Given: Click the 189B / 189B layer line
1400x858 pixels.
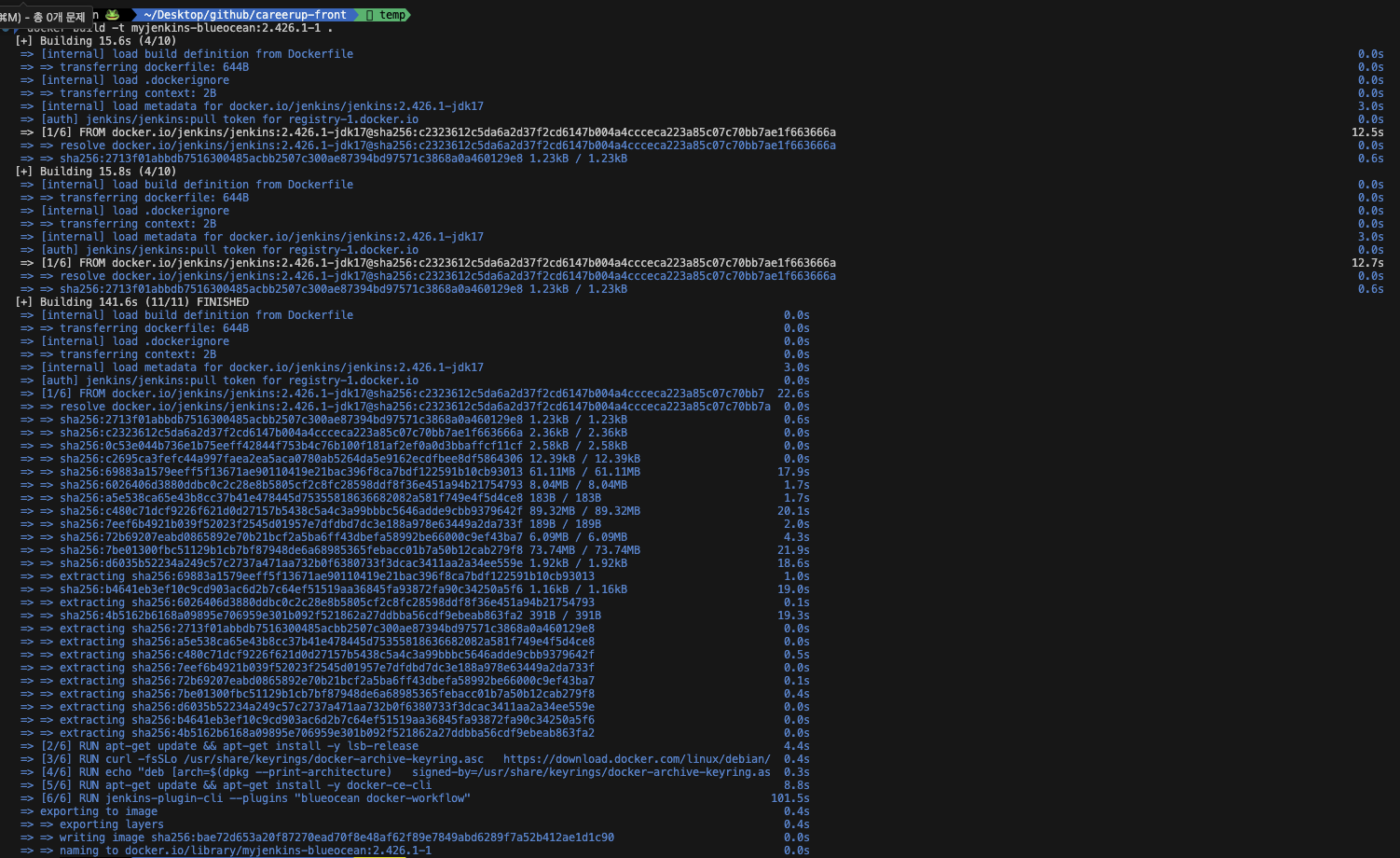Looking at the screenshot, I should click(x=310, y=524).
